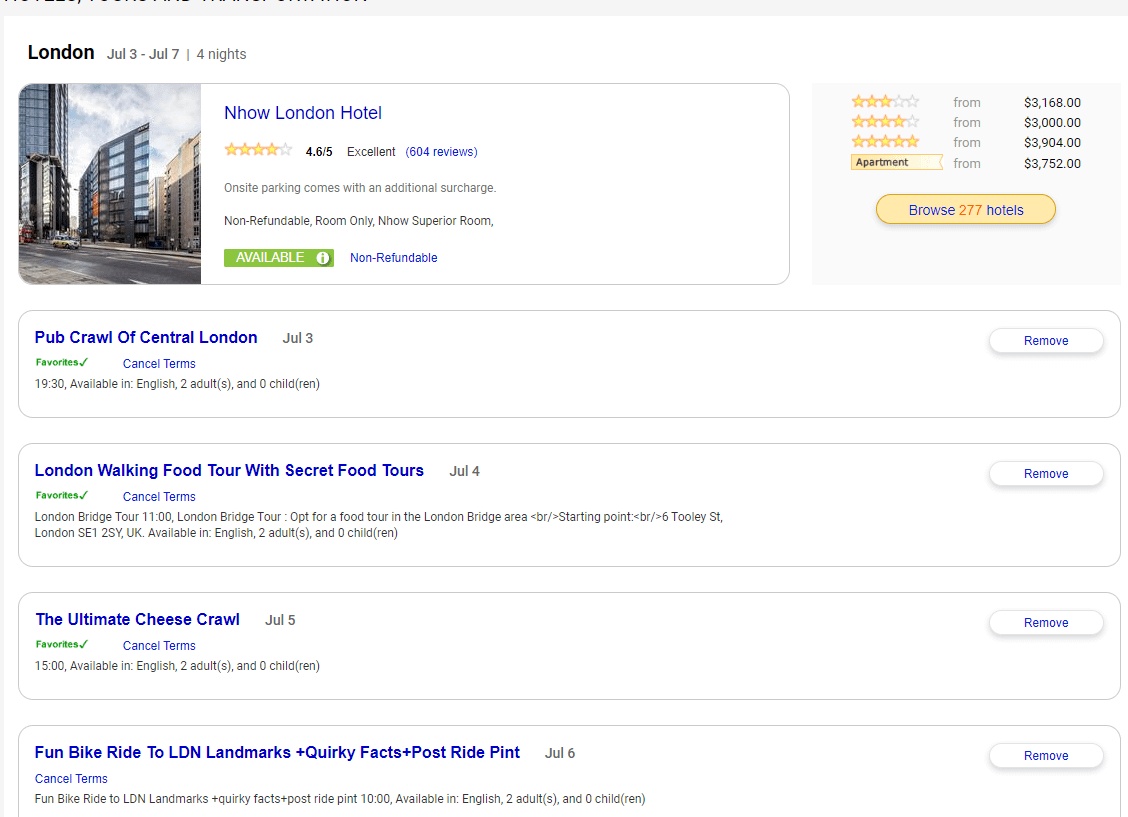The height and width of the screenshot is (817, 1128).
Task: Click Favorites checkmark under Walking Food Tour
Action: pyautogui.click(x=62, y=496)
